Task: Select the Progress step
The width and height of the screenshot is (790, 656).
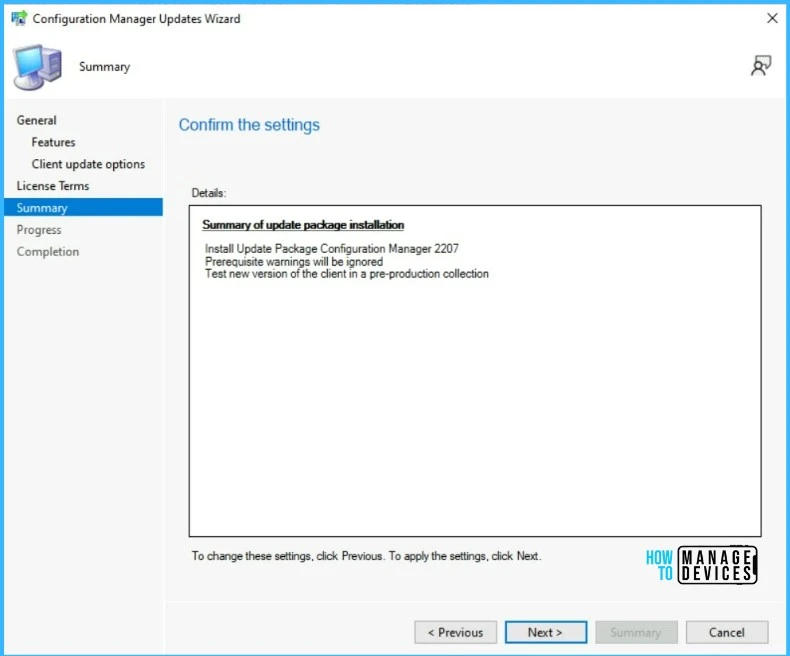Action: coord(39,230)
